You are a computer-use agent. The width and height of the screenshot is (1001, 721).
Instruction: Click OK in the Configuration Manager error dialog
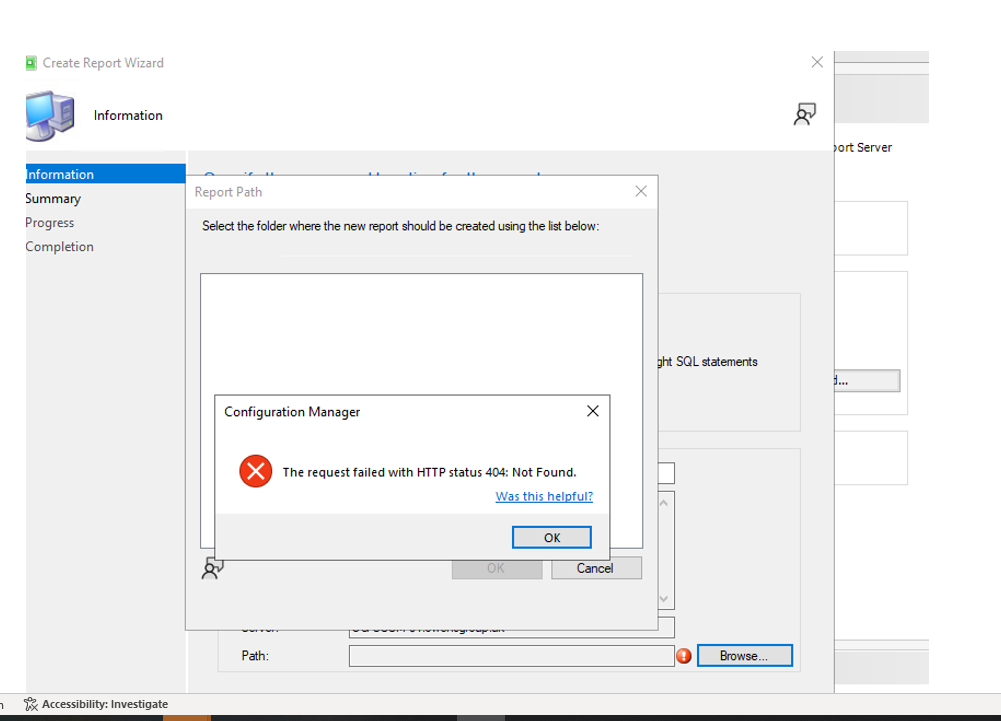[552, 537]
